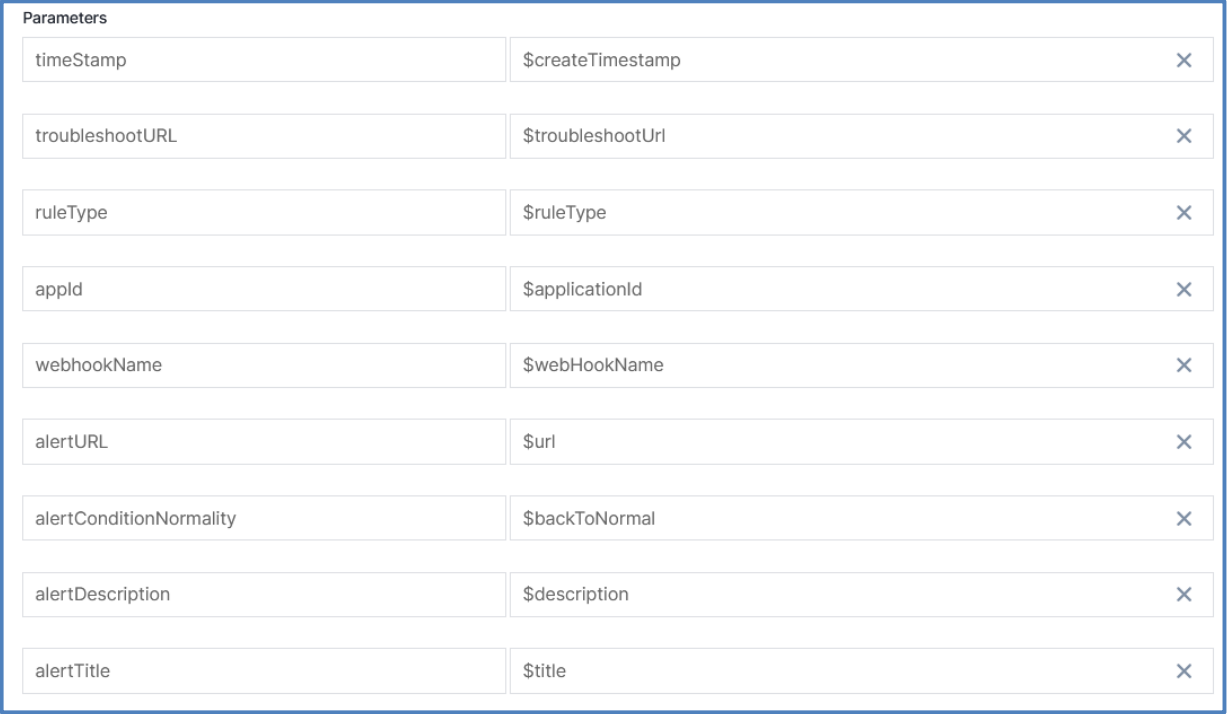Click the webhookName name field
1228x714 pixels.
pos(264,365)
